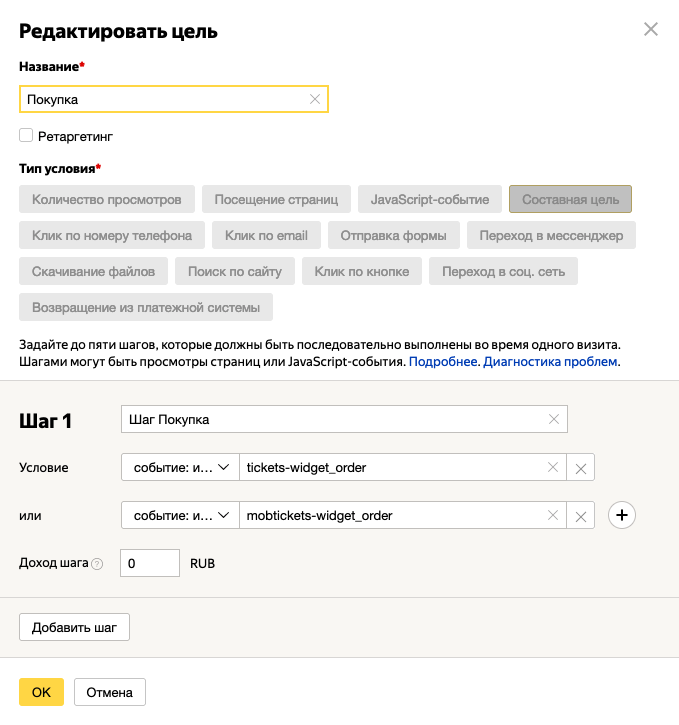
Task: Clear the tickets-widget_order value
Action: pos(553,467)
